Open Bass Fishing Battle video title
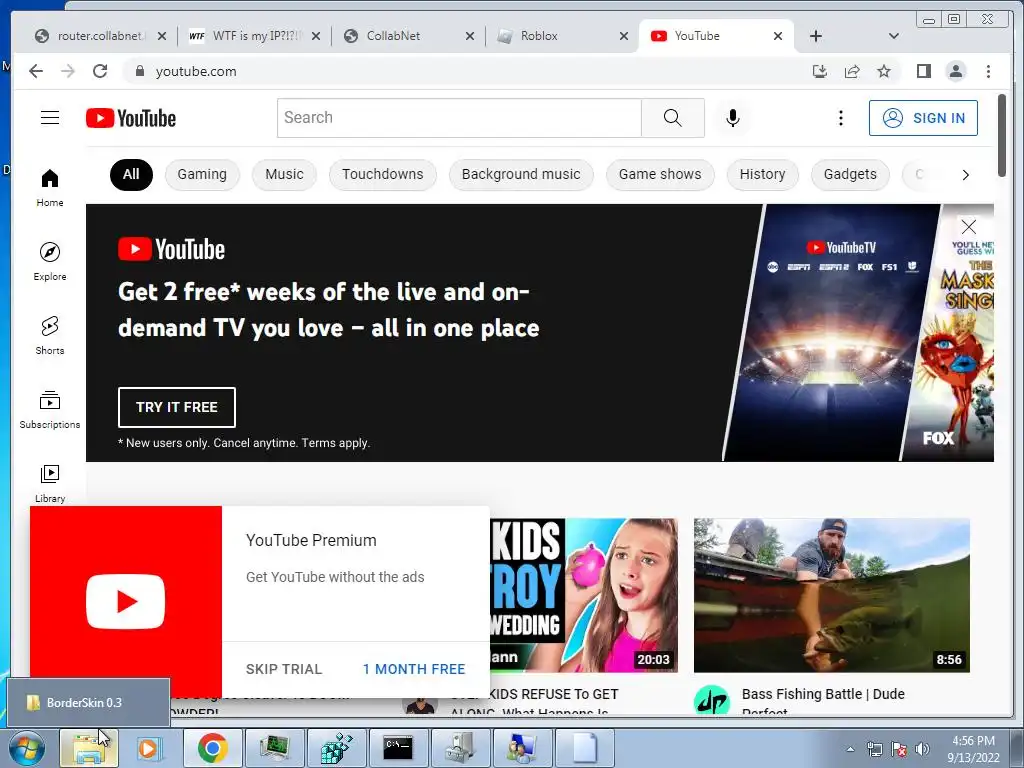This screenshot has width=1024, height=768. [x=823, y=701]
